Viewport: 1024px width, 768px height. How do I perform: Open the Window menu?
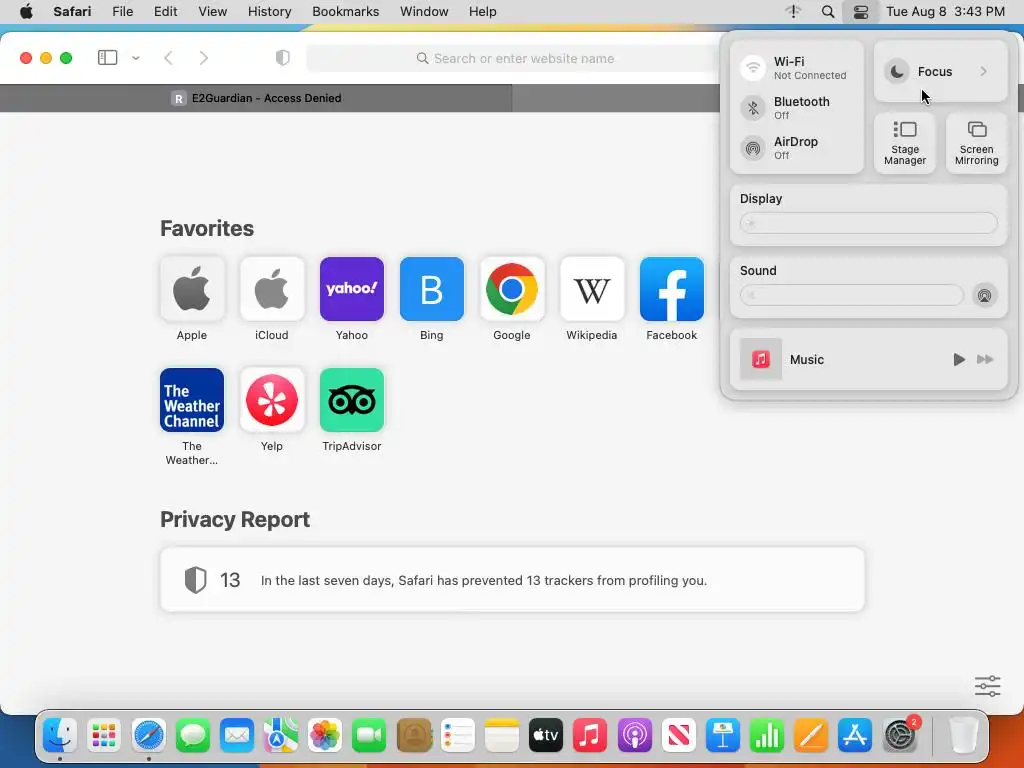tap(424, 12)
